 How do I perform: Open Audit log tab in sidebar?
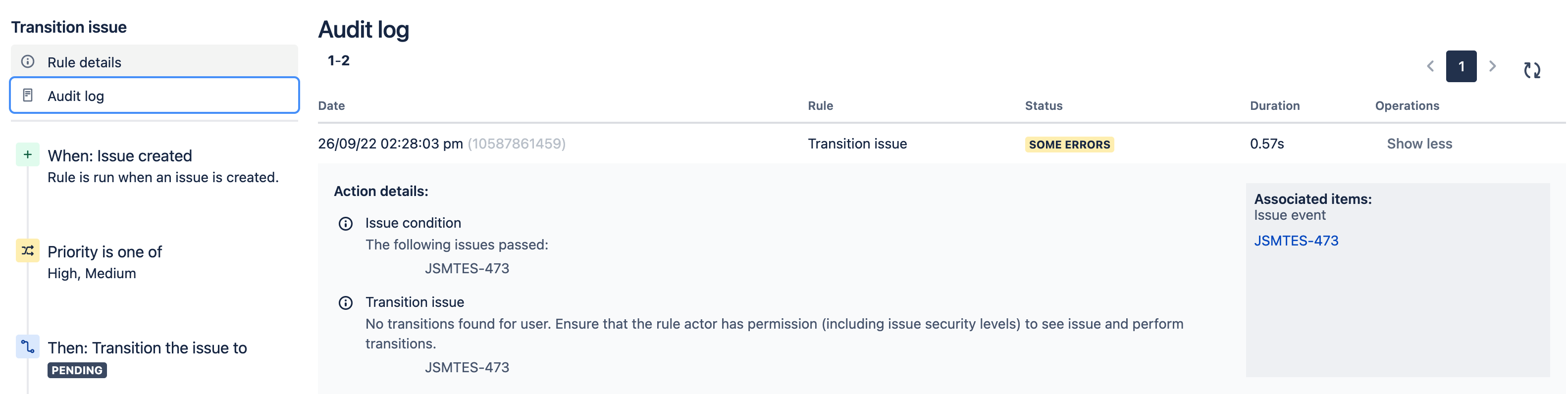[75, 96]
